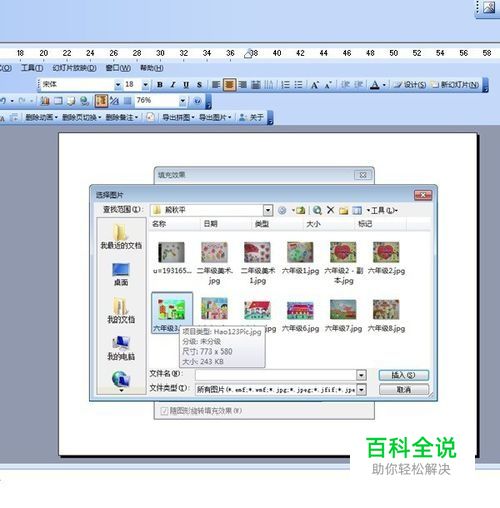The image size is (500, 508).
Task: Open the Look in (查找范围) folder dropdown
Action: pos(268,210)
